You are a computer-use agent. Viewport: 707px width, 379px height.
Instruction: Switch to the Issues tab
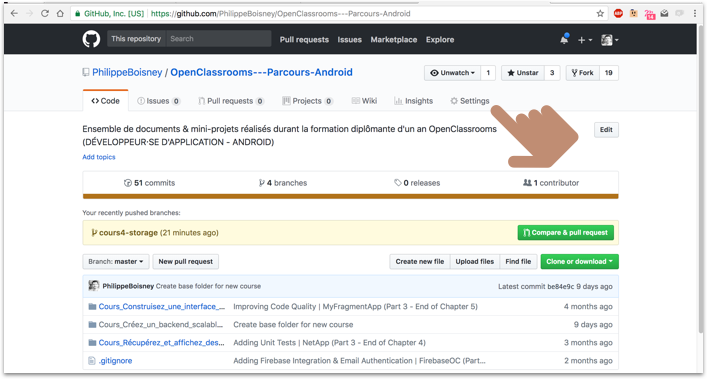point(158,101)
